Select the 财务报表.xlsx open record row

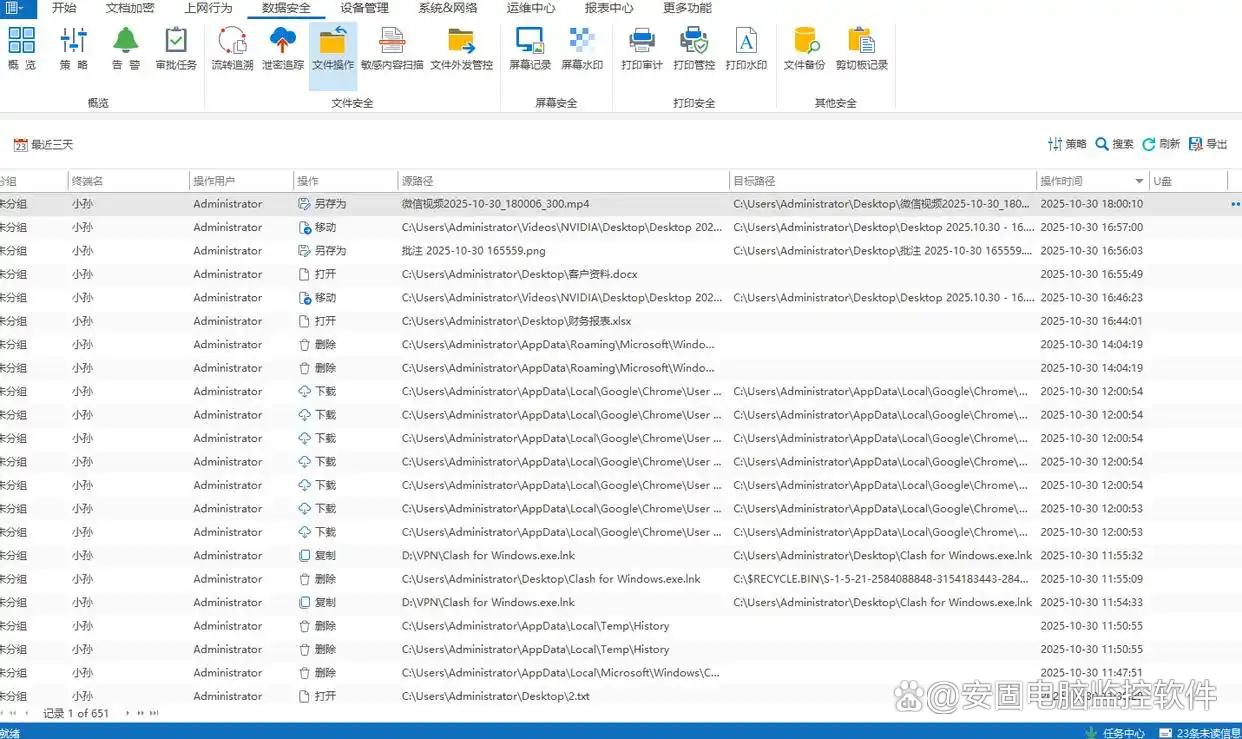[516, 321]
